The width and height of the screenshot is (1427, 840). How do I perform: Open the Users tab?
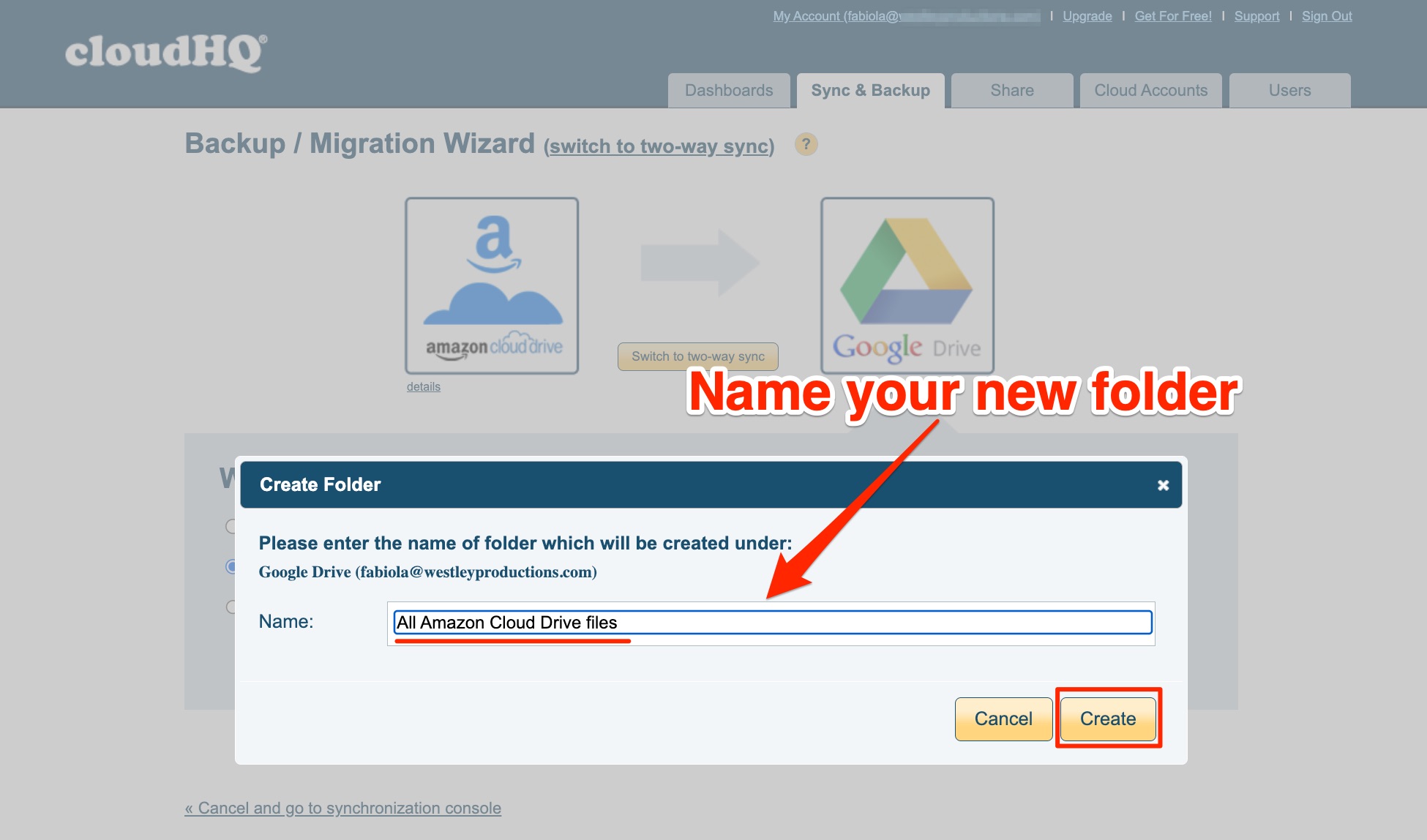point(1289,90)
